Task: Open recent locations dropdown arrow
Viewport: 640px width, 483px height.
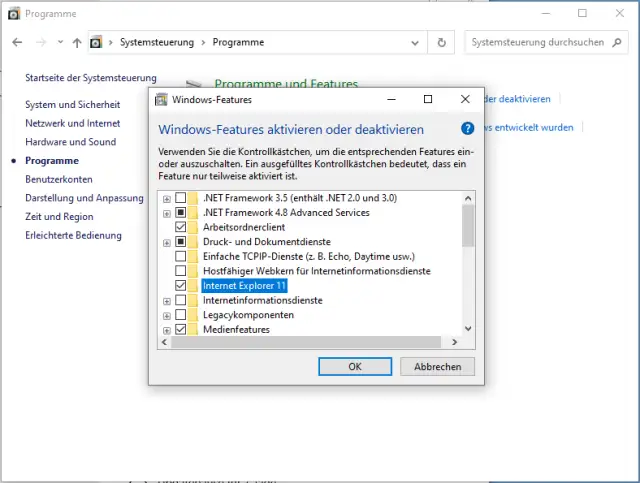Action: (x=60, y=42)
